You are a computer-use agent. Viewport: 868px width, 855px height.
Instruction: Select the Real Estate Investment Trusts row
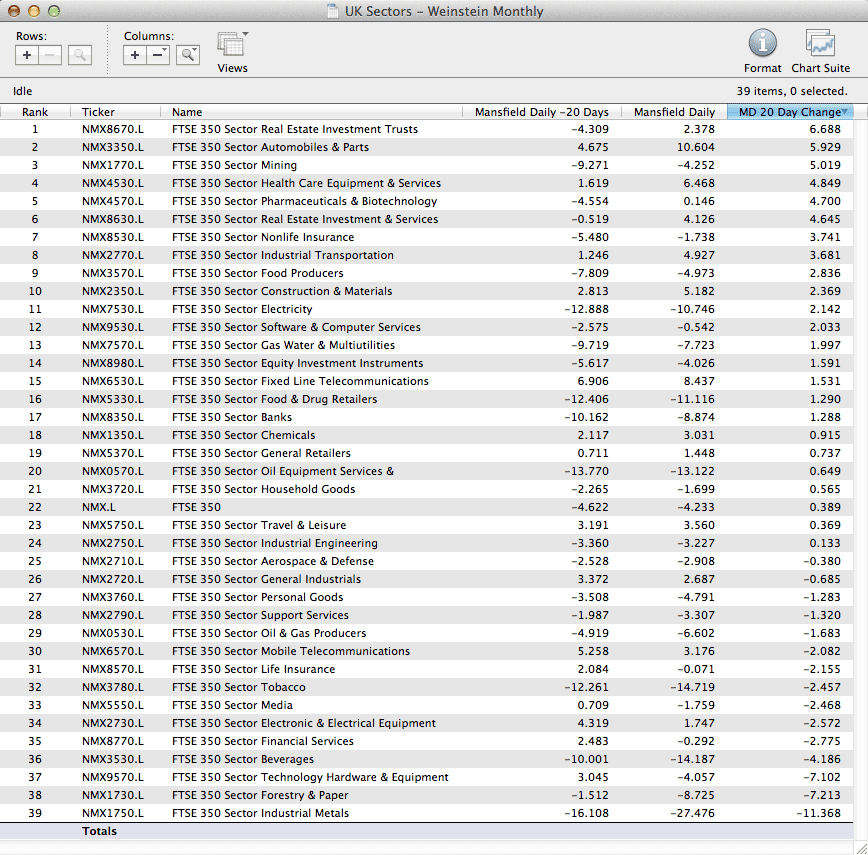tap(295, 129)
